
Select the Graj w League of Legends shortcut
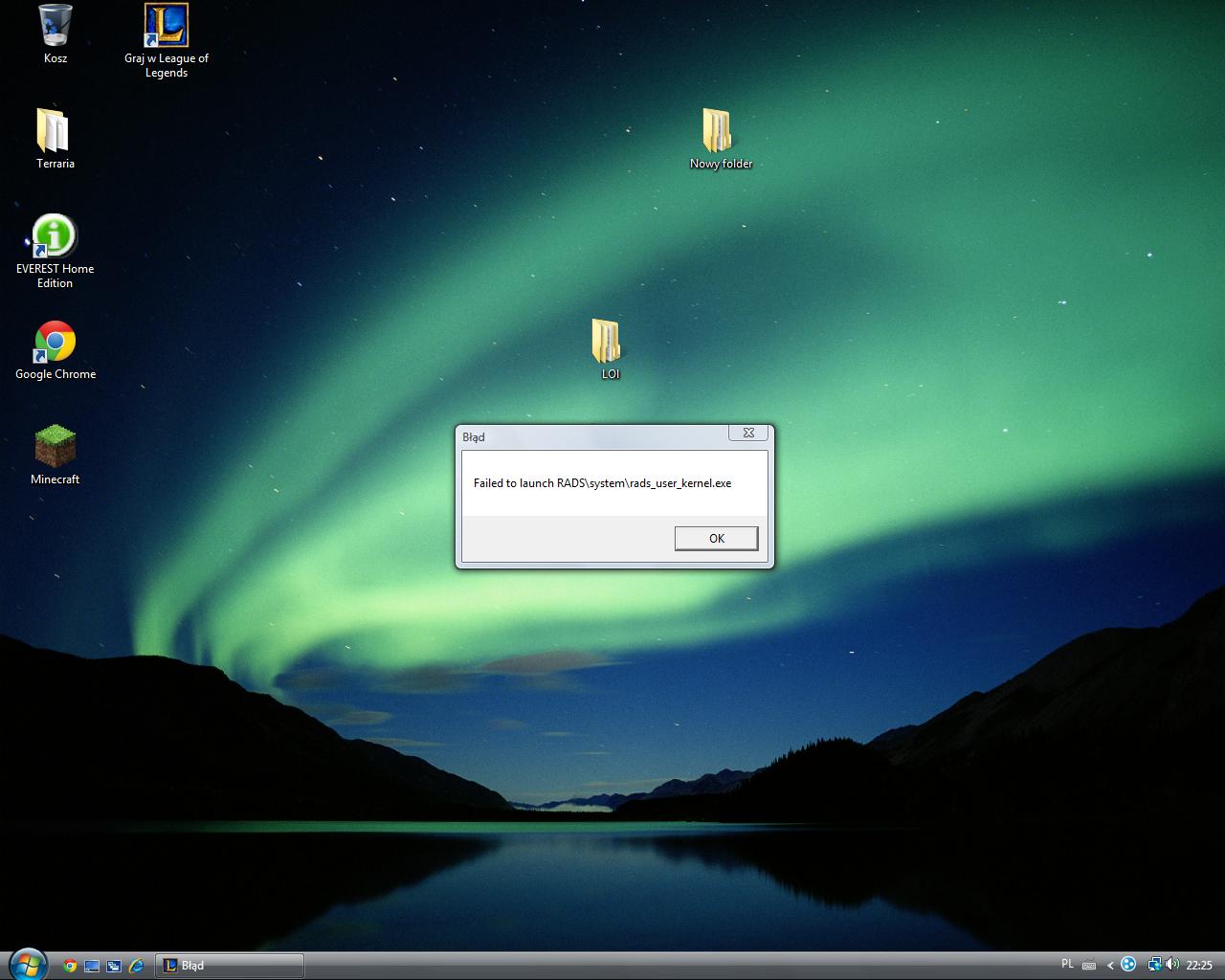167,41
